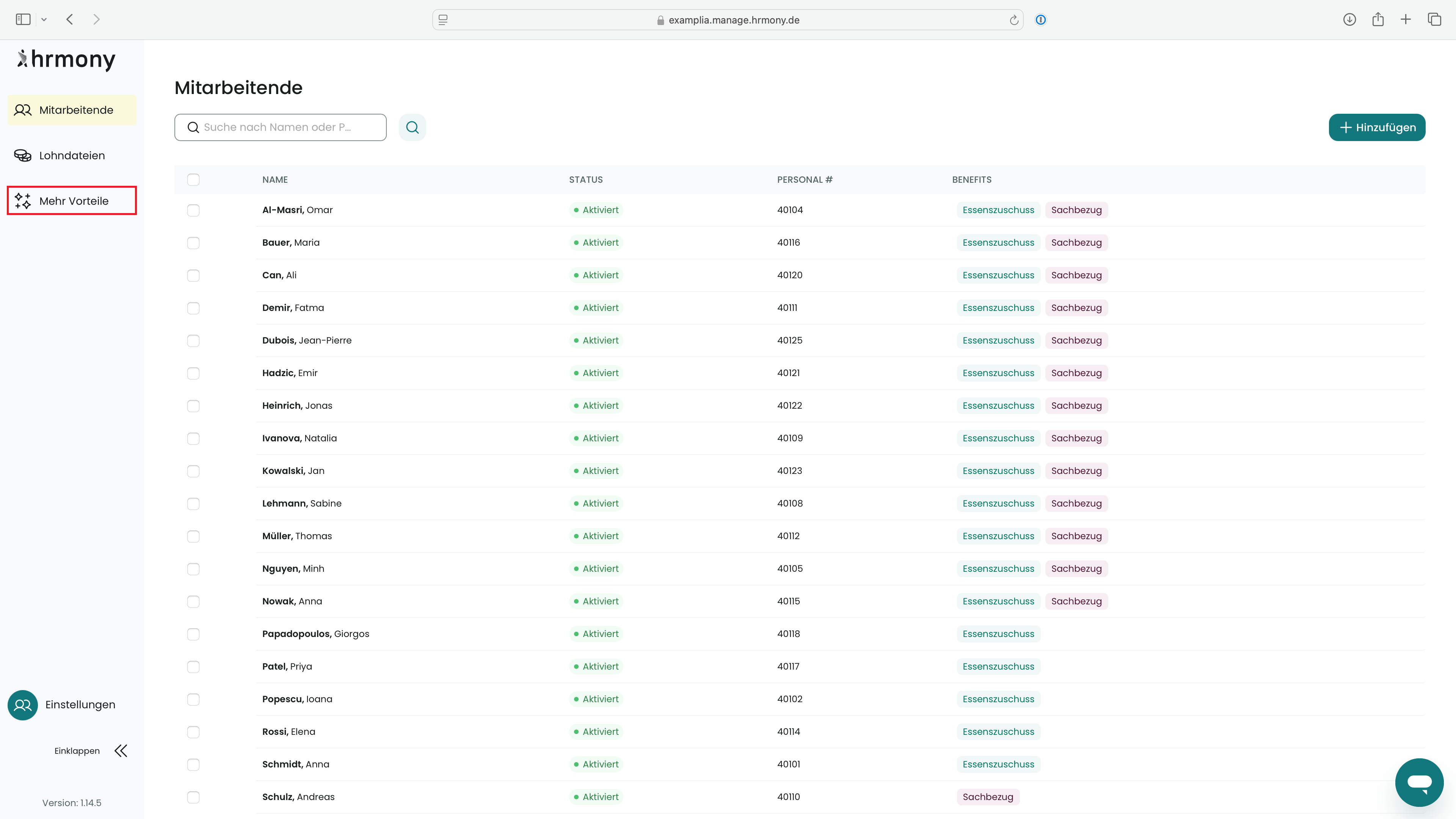Image resolution: width=1456 pixels, height=819 pixels.
Task: Open Safari downloads icon
Action: [1349, 20]
